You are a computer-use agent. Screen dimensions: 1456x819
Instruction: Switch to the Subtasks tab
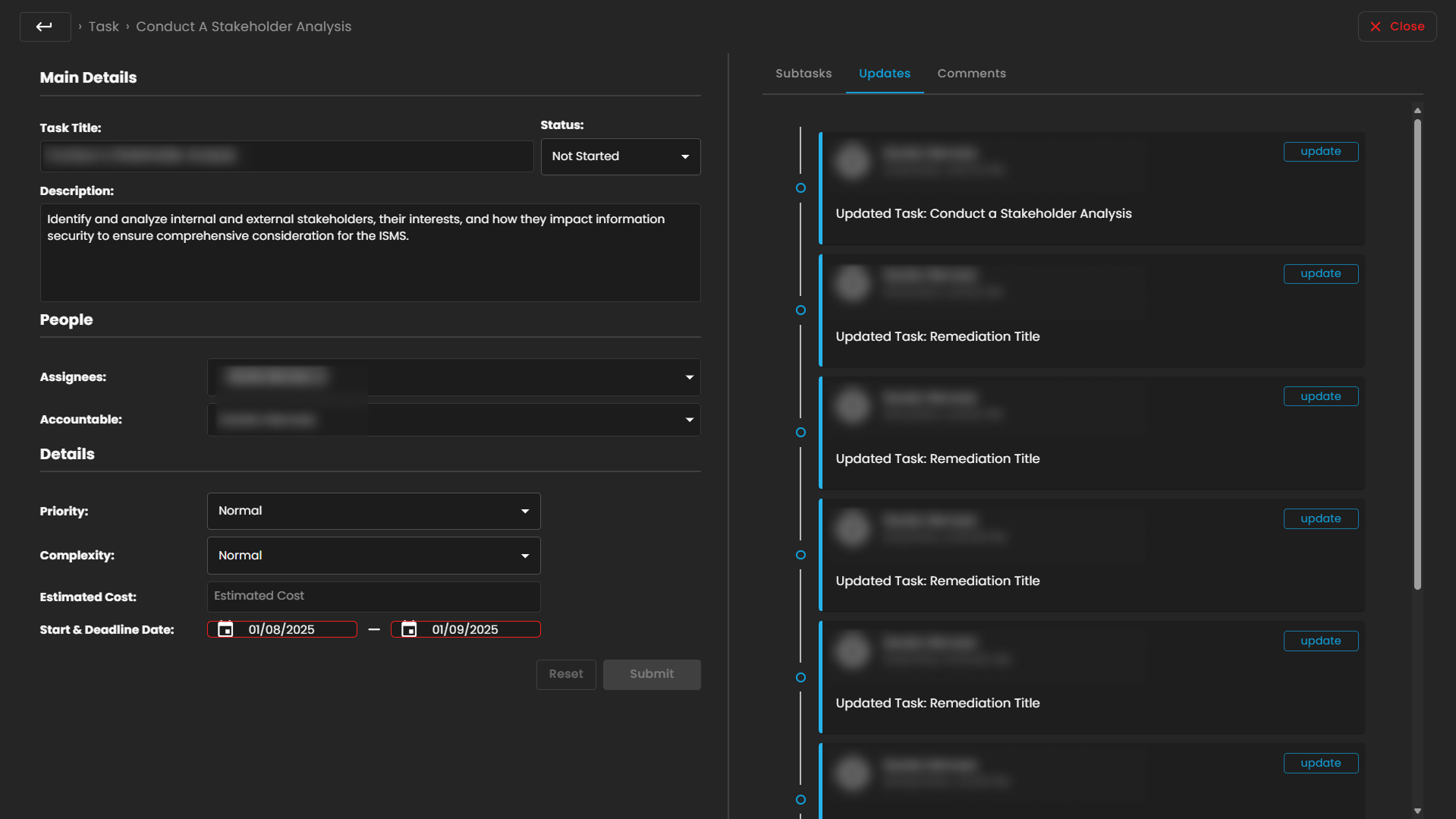803,74
